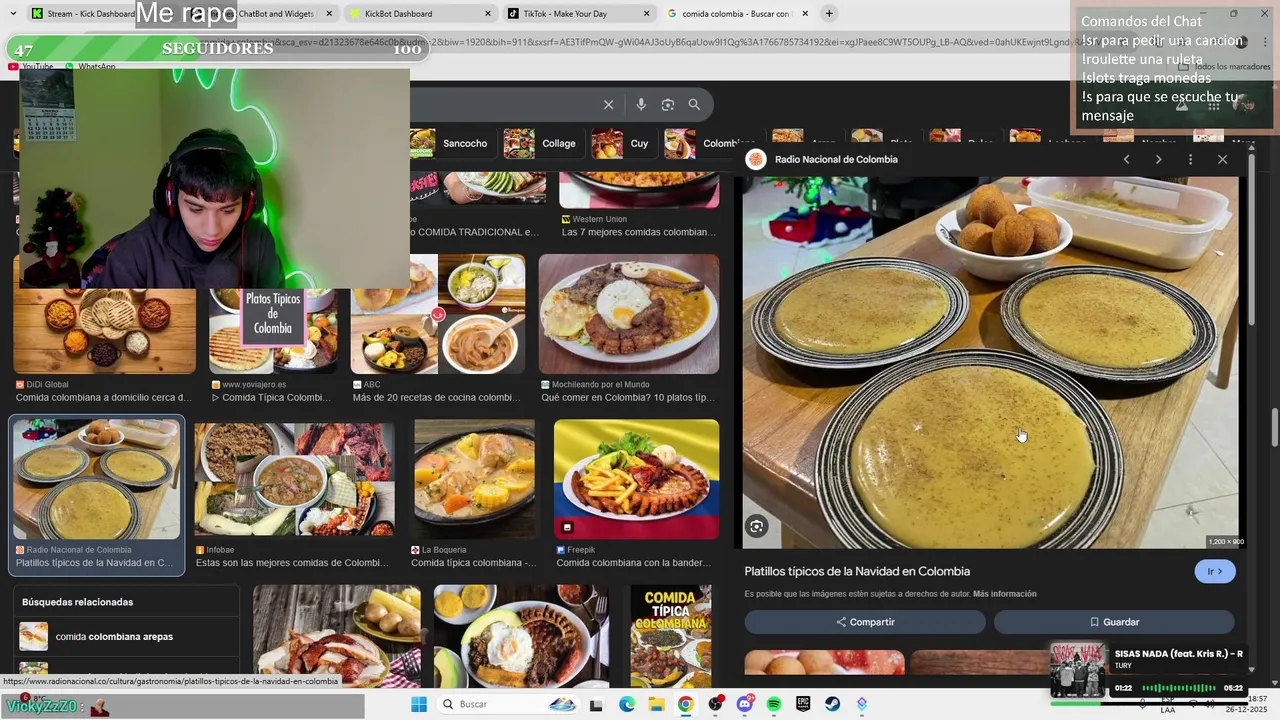The image size is (1280, 720).
Task: Click the Ir button to visit the page
Action: pyautogui.click(x=1215, y=572)
